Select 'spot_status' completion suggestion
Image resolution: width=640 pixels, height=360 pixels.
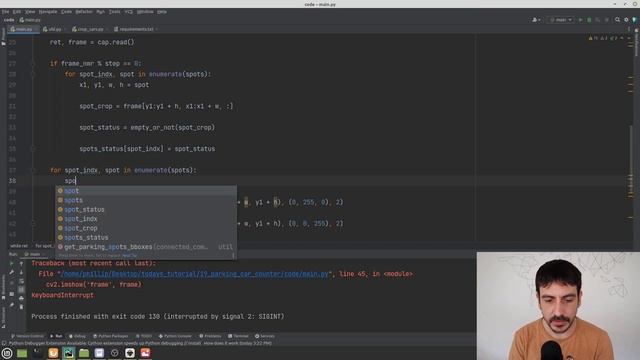pyautogui.click(x=146, y=209)
